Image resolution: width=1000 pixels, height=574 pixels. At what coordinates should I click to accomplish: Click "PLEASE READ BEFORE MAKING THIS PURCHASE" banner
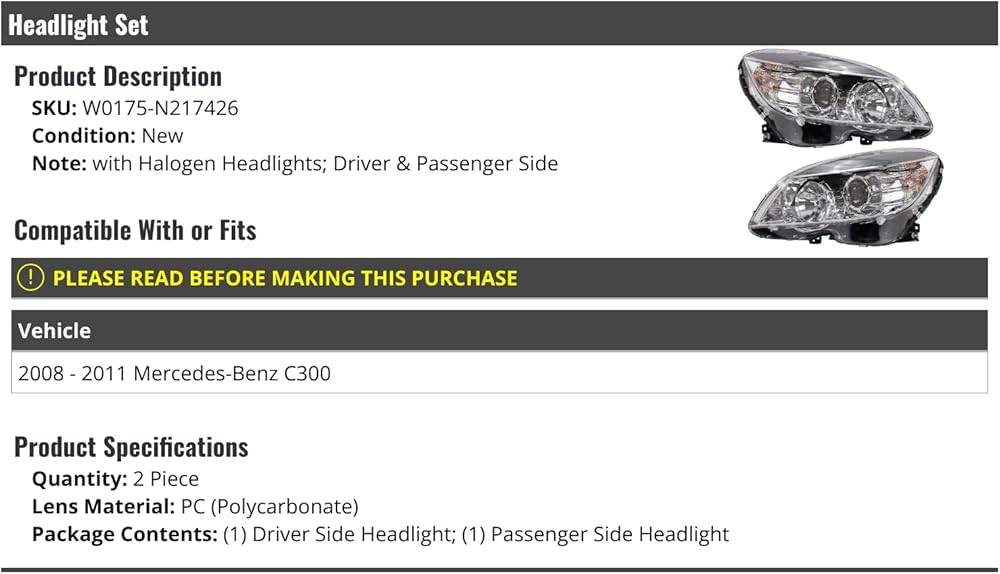285,278
